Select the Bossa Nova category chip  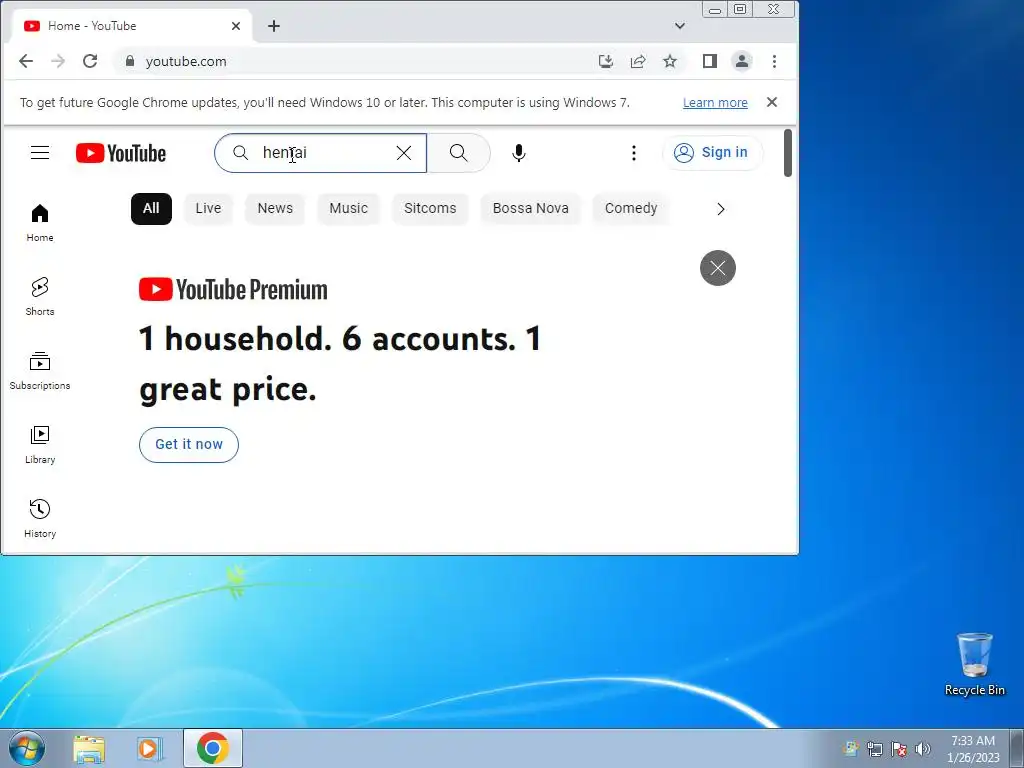point(531,209)
